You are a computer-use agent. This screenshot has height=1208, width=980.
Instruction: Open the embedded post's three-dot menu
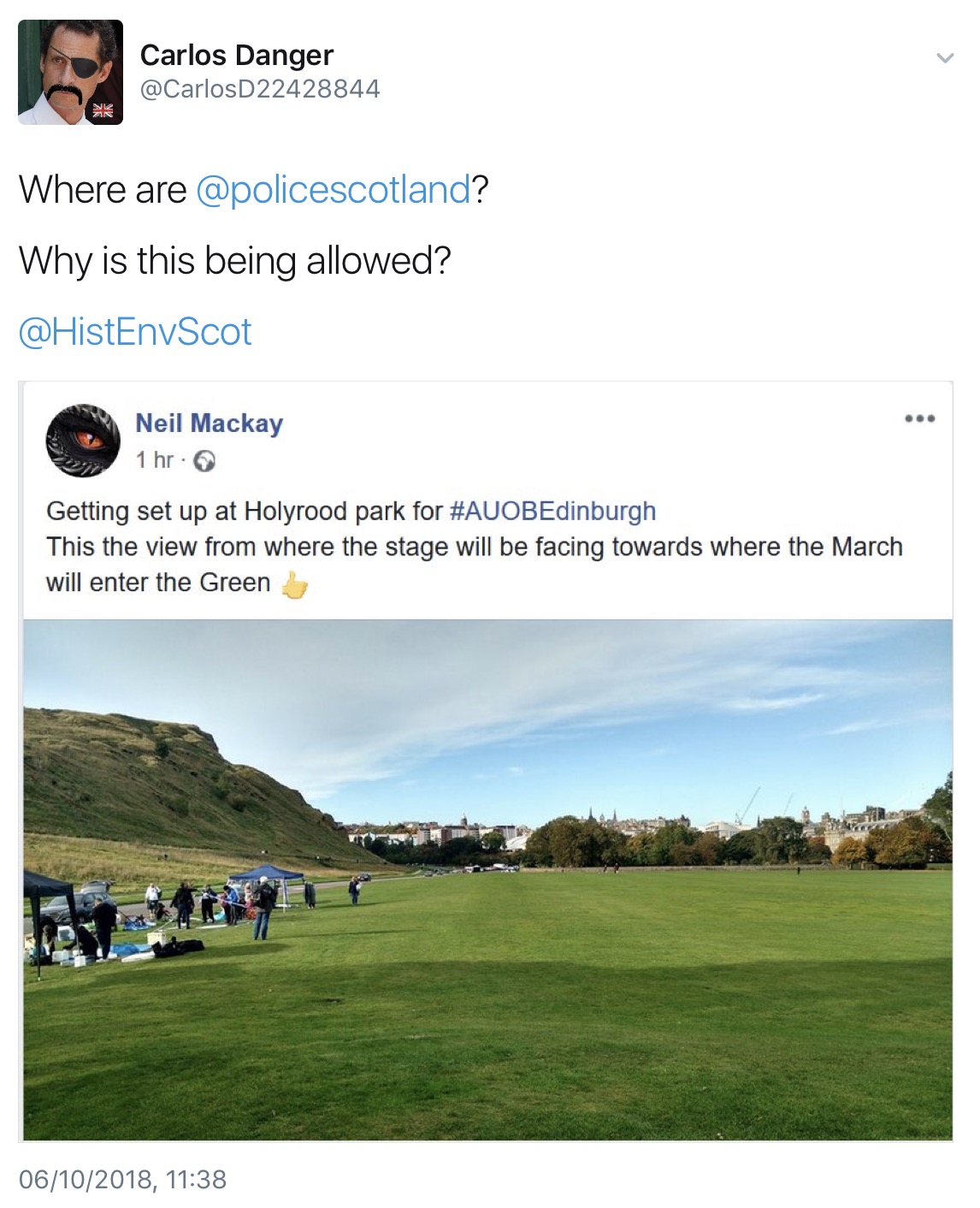919,418
